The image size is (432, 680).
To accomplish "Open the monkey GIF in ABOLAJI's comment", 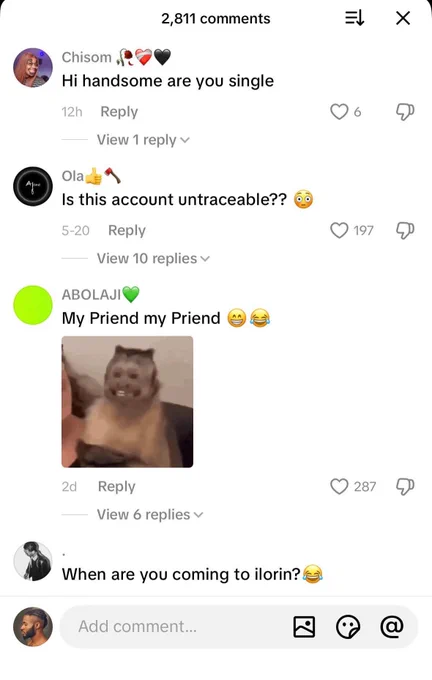I will 127,402.
